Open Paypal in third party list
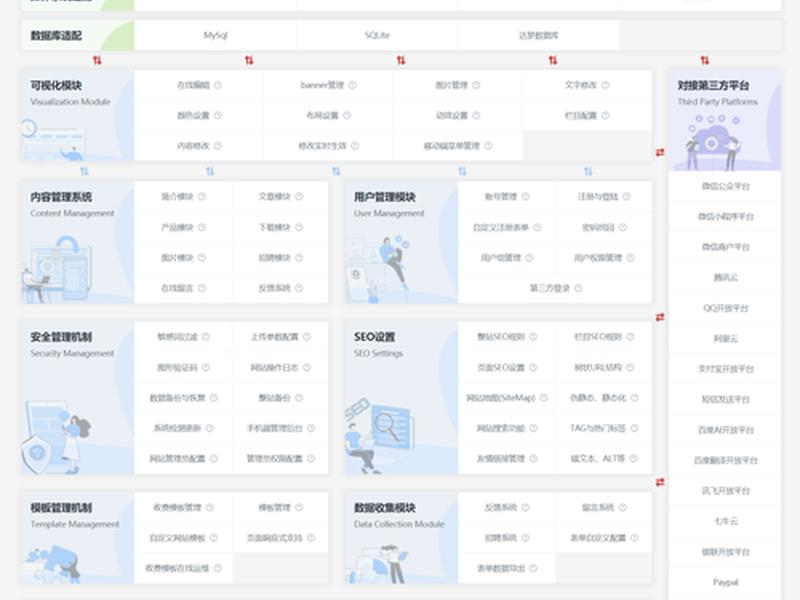The height and width of the screenshot is (600, 800). (x=725, y=582)
